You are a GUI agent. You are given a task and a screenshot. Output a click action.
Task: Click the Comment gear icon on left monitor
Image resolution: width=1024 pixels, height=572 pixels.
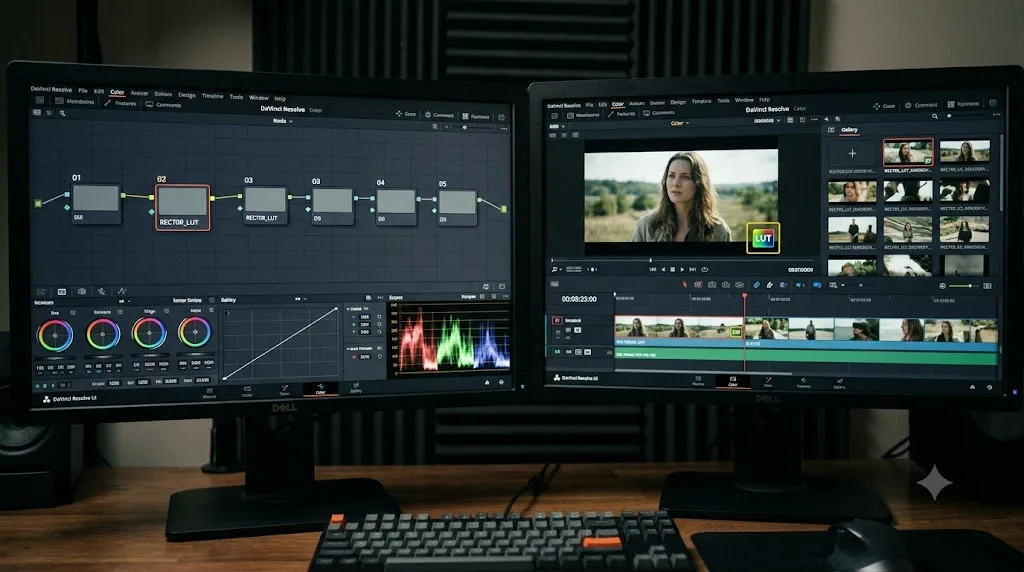pos(428,114)
